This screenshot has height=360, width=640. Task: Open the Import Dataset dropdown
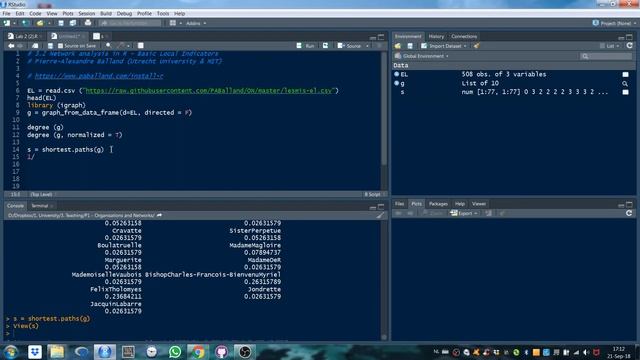click(x=444, y=46)
